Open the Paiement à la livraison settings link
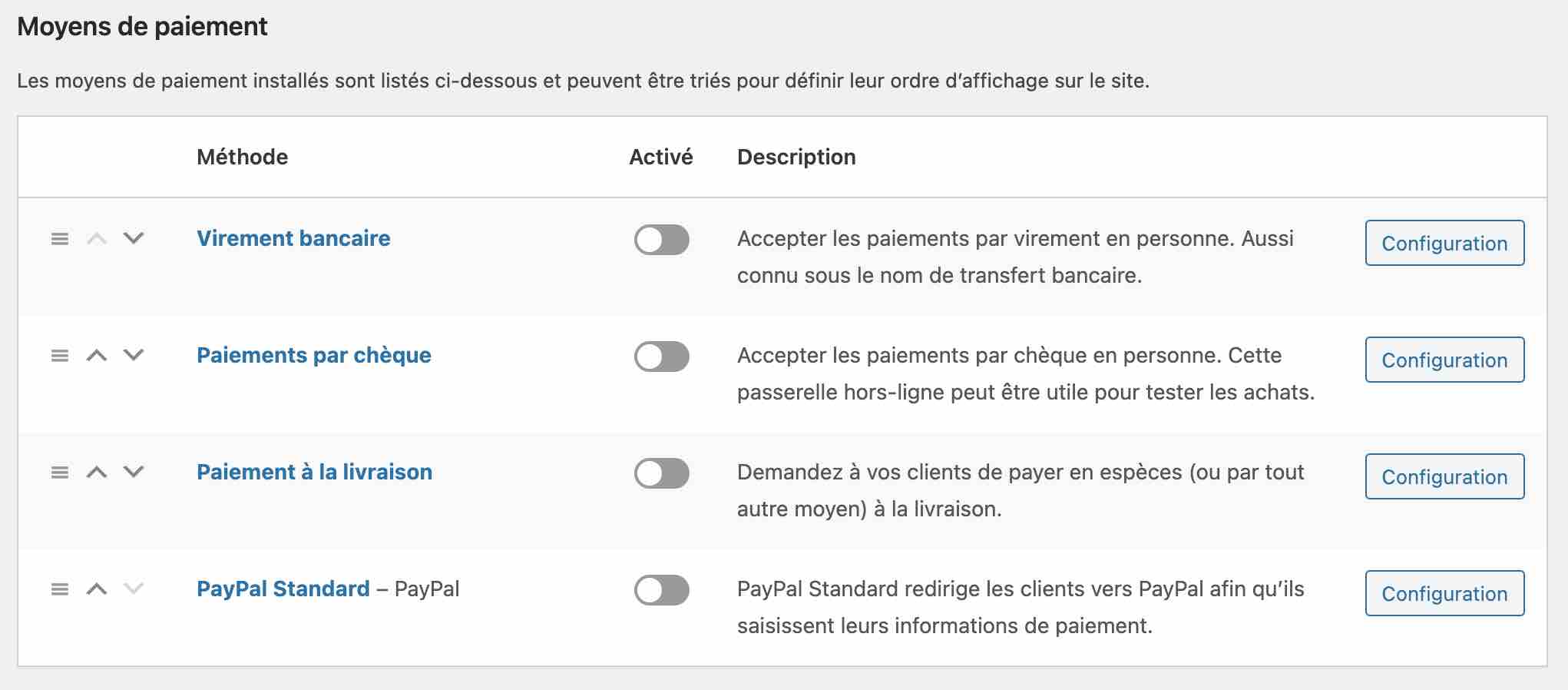This screenshot has height=690, width=1568. [1444, 476]
